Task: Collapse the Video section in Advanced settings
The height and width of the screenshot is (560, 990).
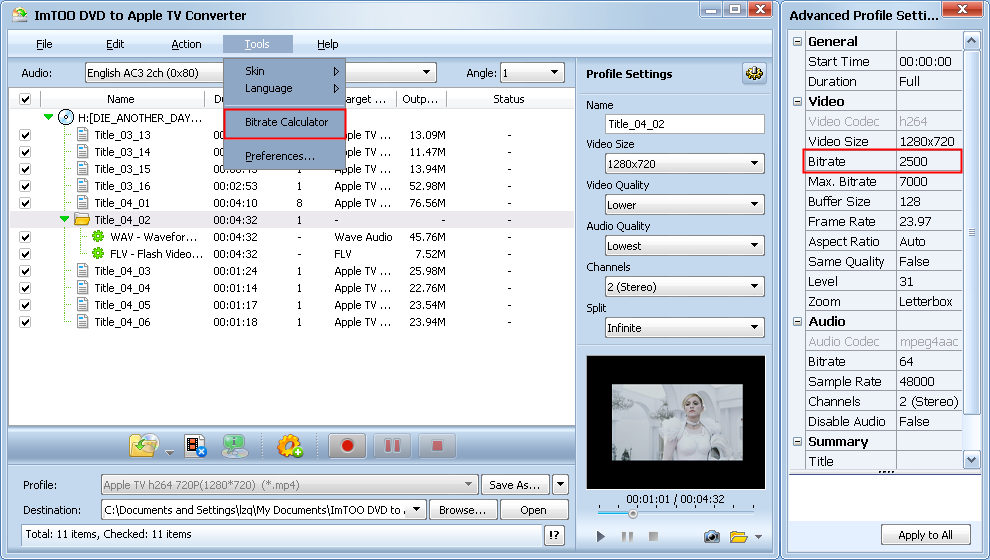Action: click(x=797, y=102)
